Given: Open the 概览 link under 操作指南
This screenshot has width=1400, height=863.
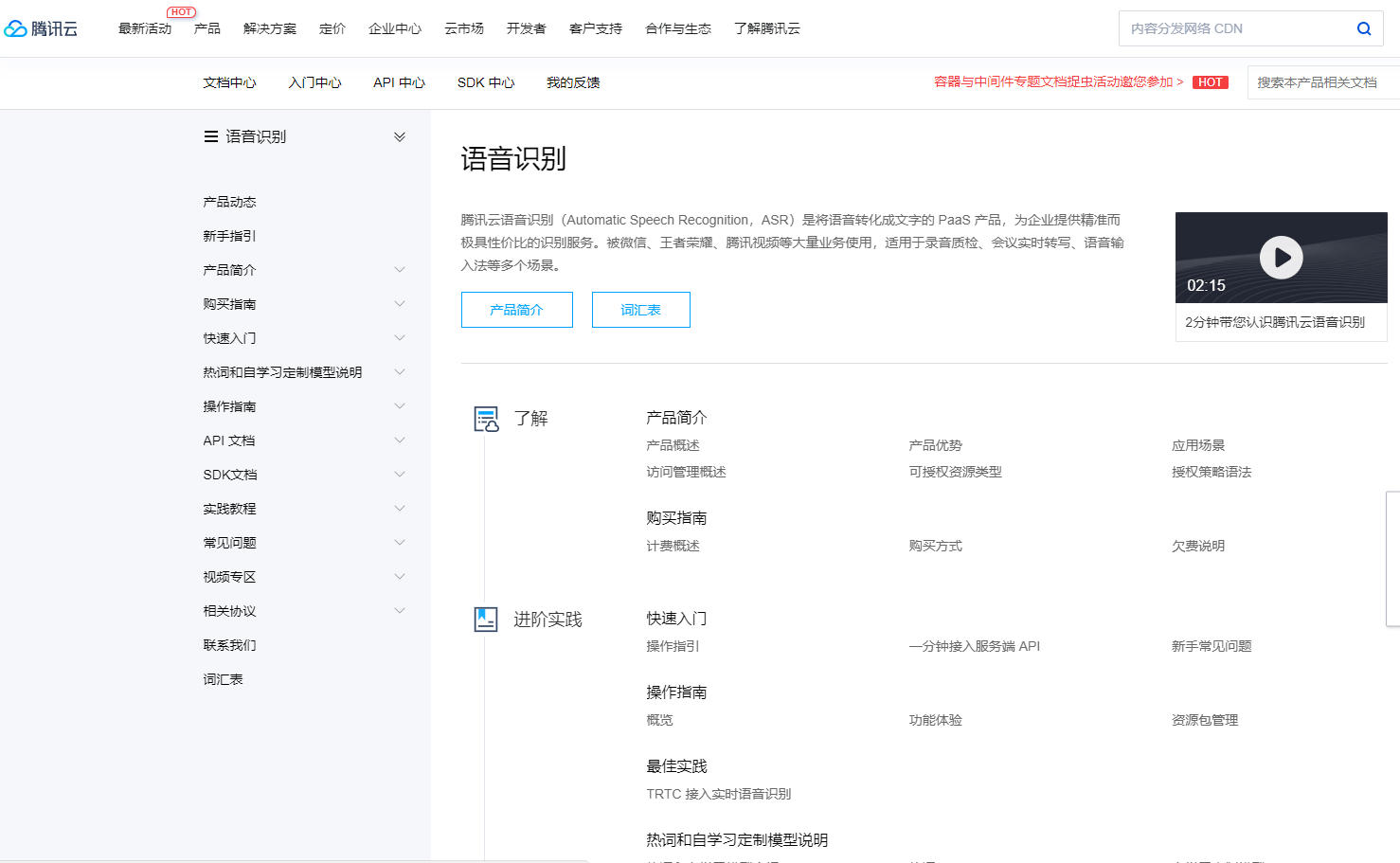Looking at the screenshot, I should [659, 720].
